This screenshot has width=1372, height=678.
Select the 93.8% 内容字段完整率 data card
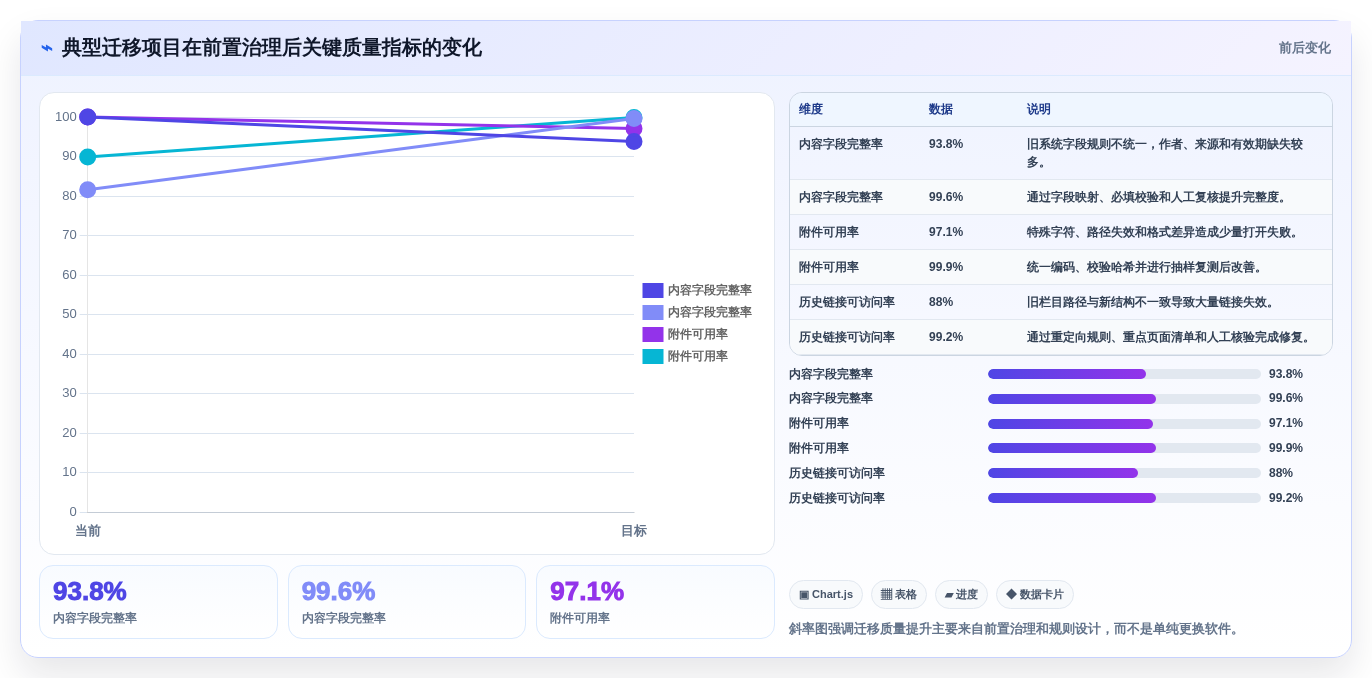(x=158, y=602)
